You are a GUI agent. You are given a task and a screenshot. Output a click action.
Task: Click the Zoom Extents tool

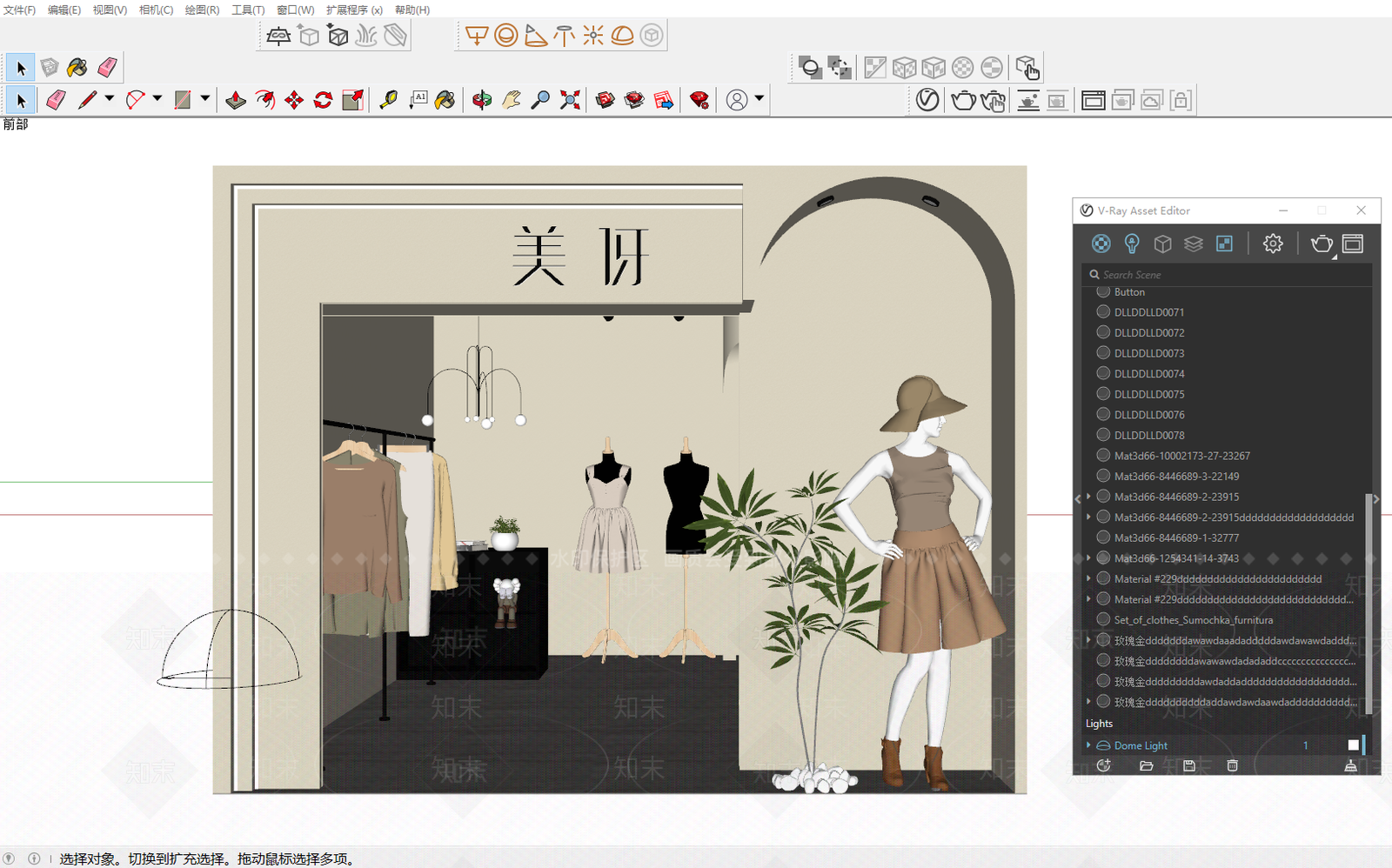click(570, 100)
